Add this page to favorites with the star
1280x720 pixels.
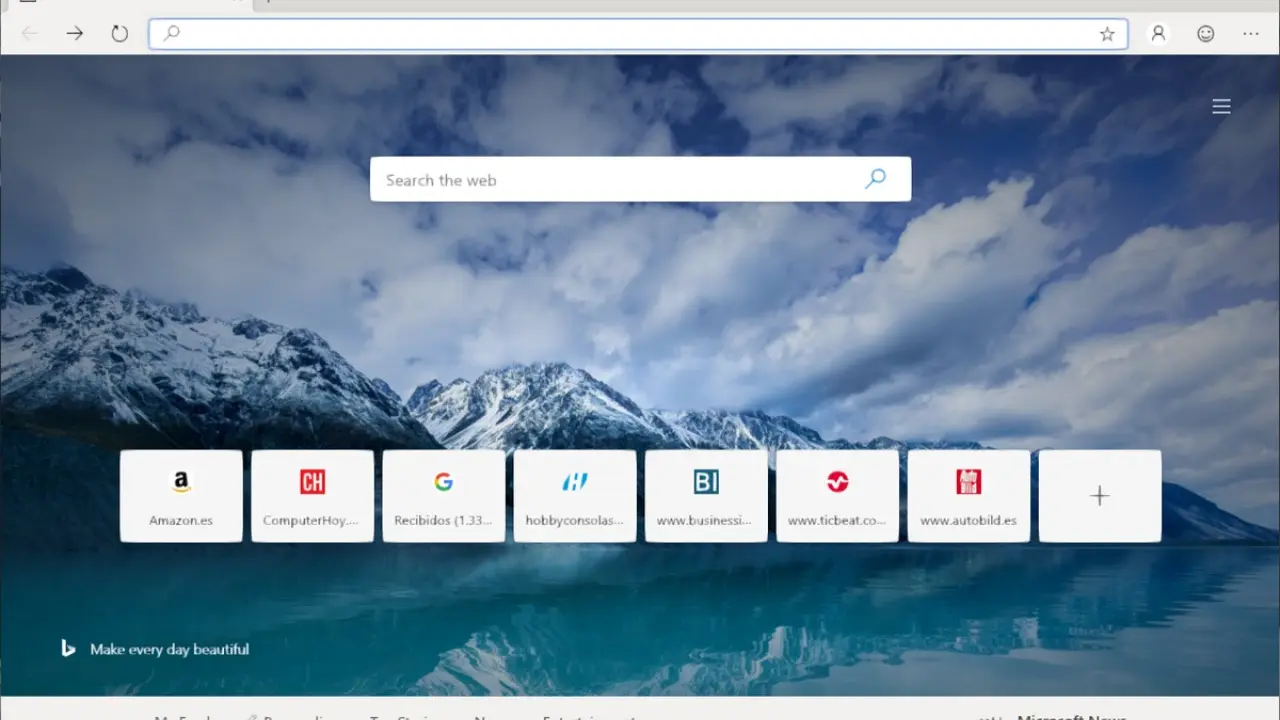point(1107,34)
